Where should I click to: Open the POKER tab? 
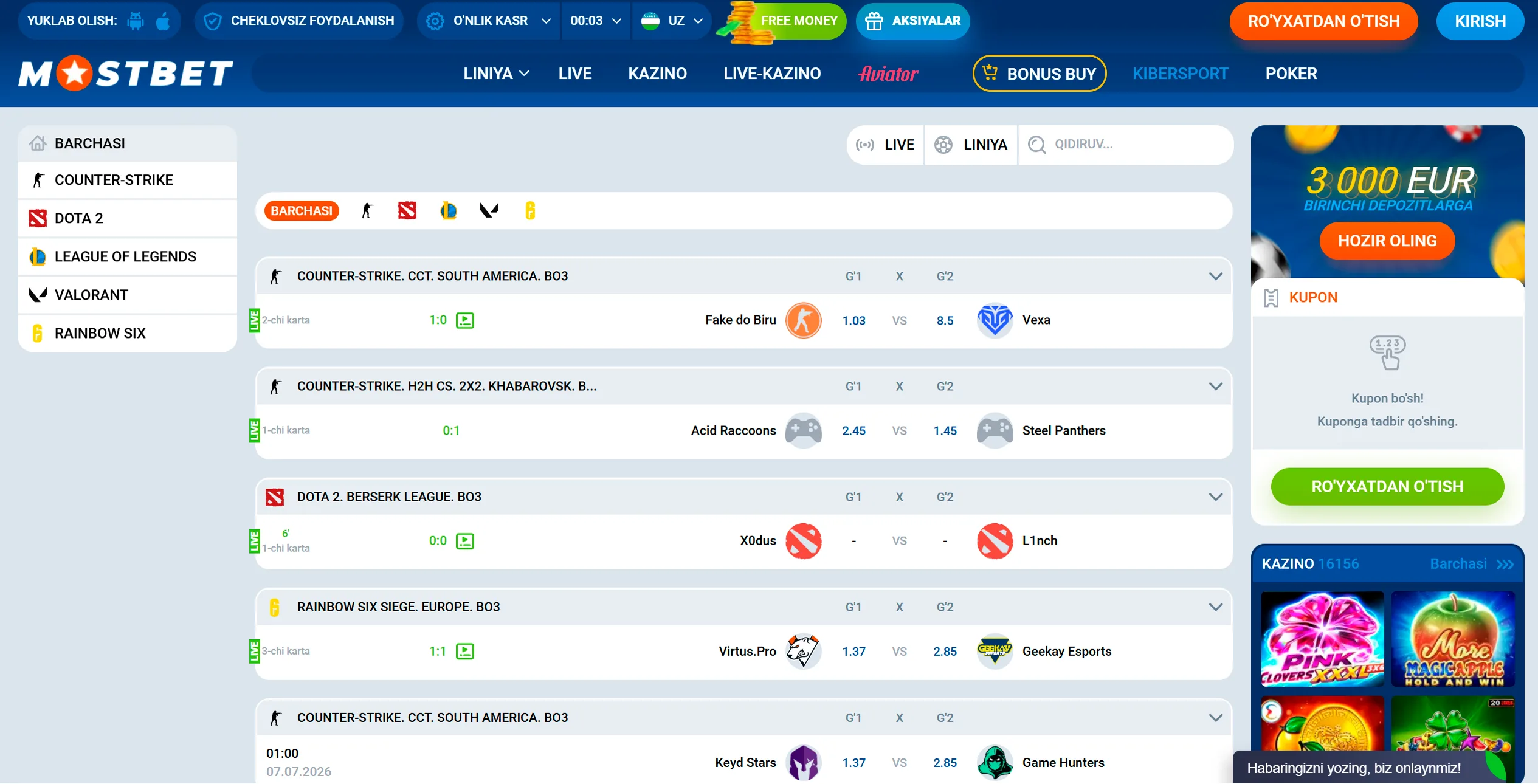coord(1291,74)
